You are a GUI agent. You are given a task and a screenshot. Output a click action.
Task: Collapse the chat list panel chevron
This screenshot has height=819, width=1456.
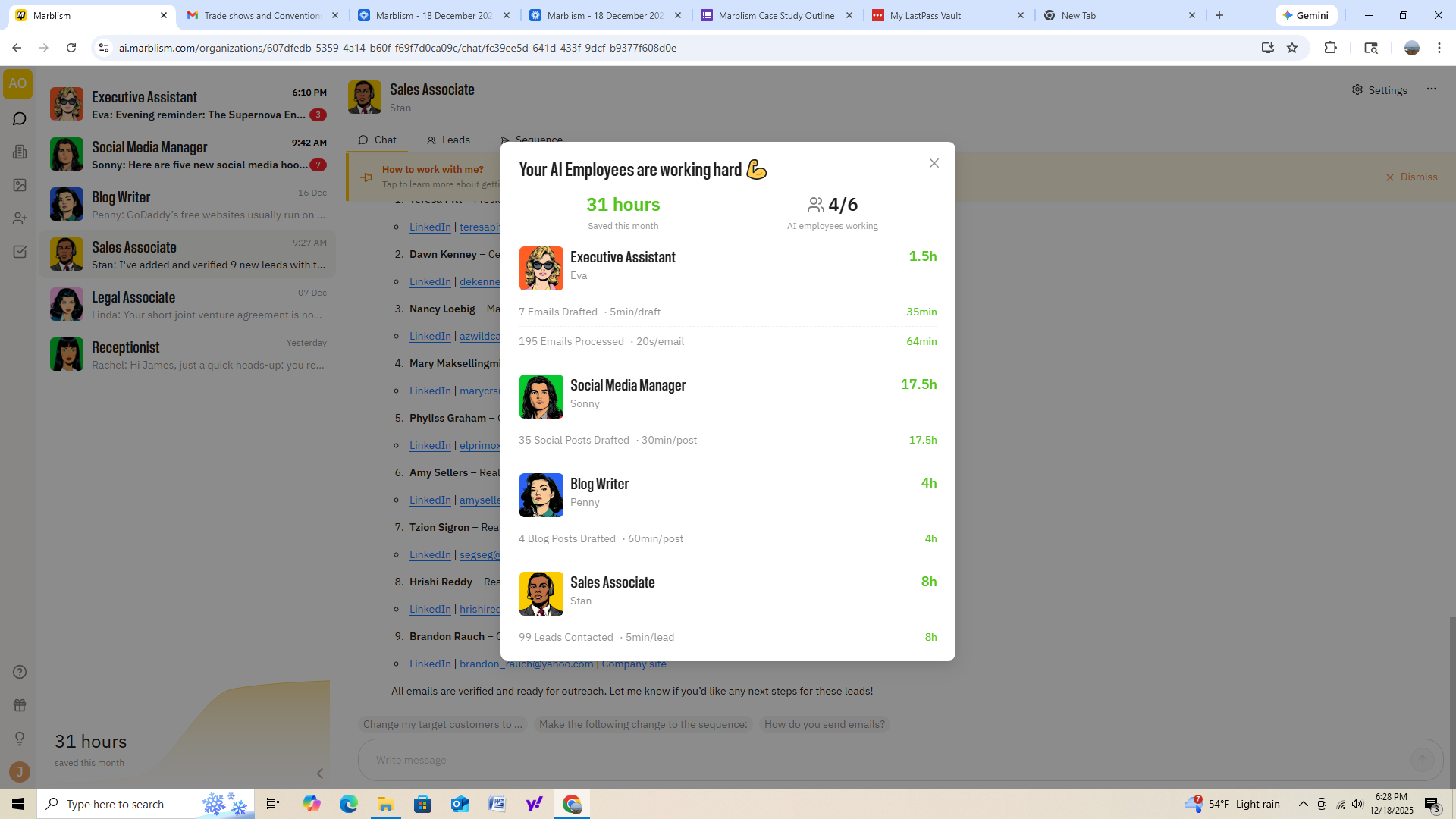[x=320, y=773]
